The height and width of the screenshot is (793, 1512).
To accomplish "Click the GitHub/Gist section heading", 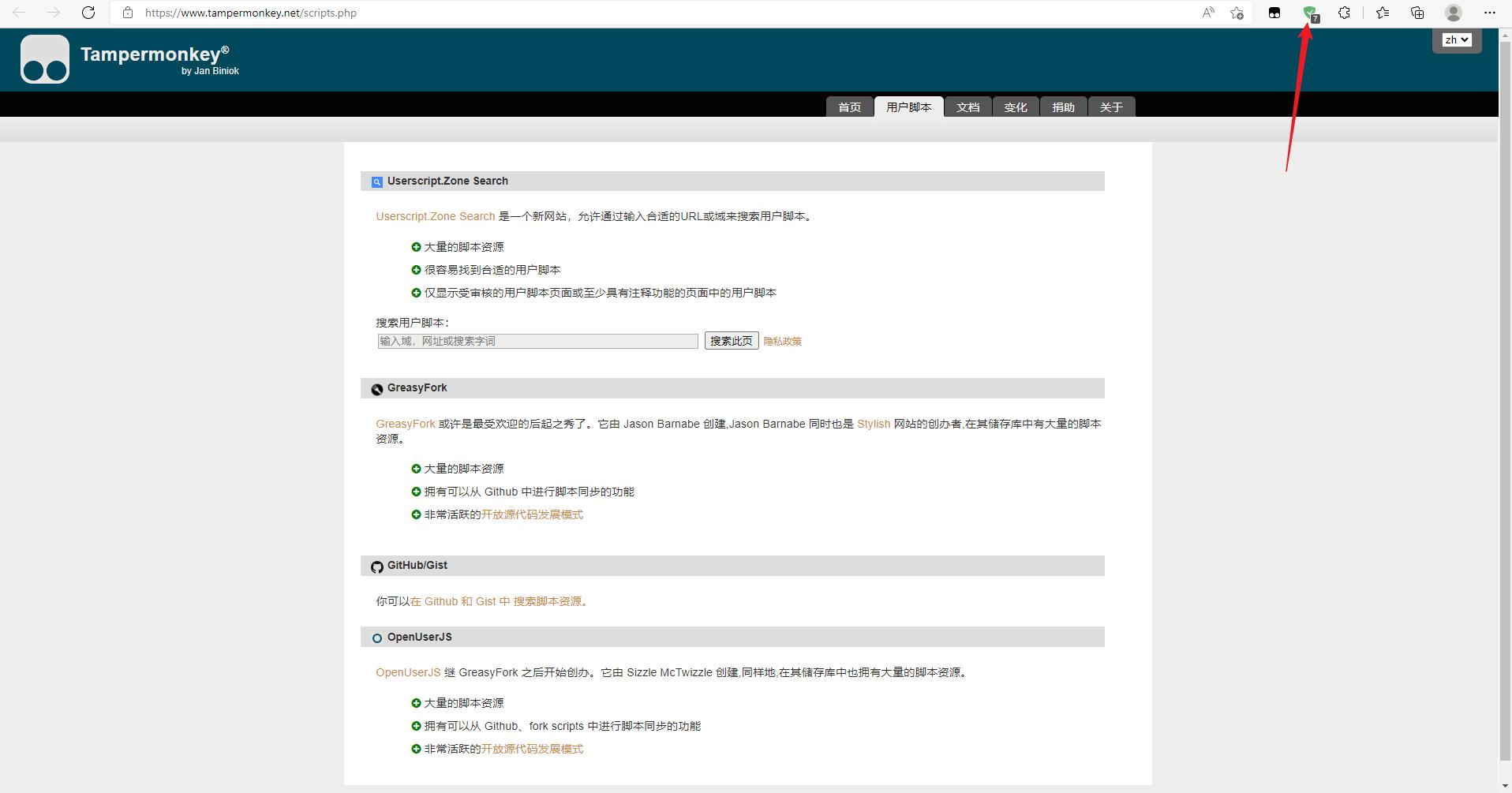I will (417, 565).
